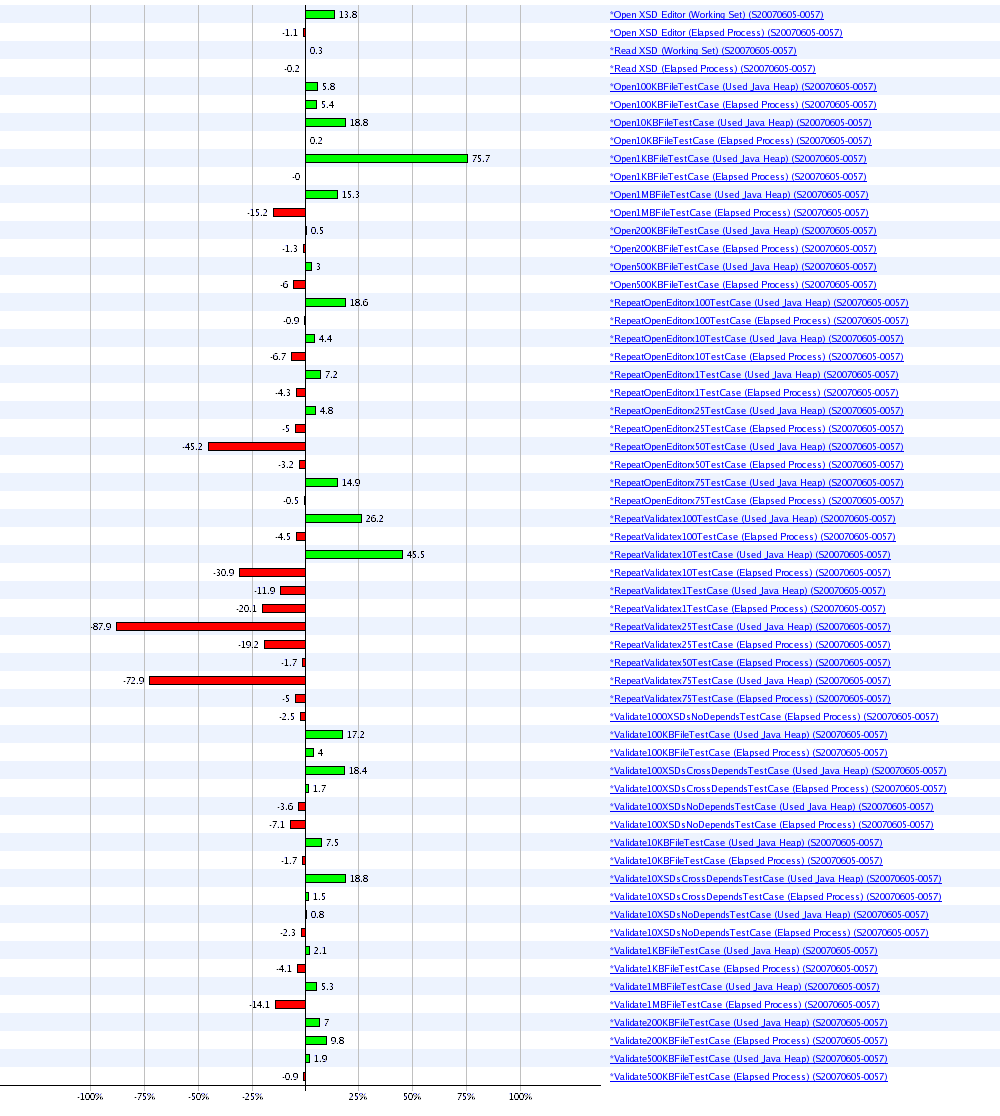Open the RepeatValidatex25TestCase (Used Java Heap) link

tap(749, 627)
